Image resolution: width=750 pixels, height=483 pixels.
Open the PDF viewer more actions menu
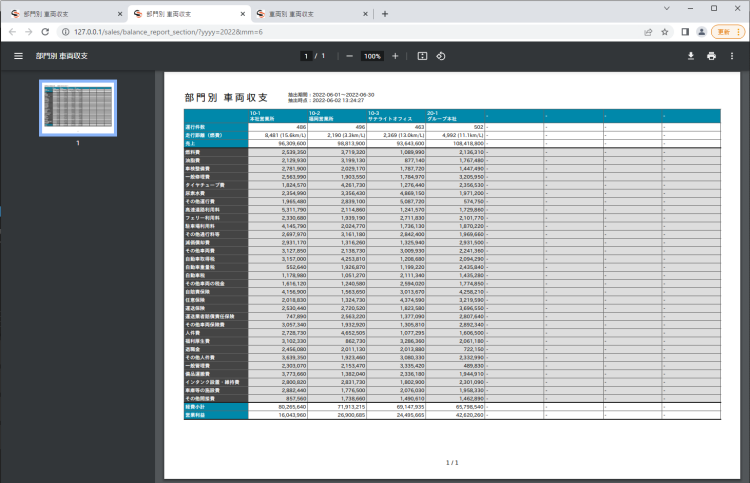(732, 56)
